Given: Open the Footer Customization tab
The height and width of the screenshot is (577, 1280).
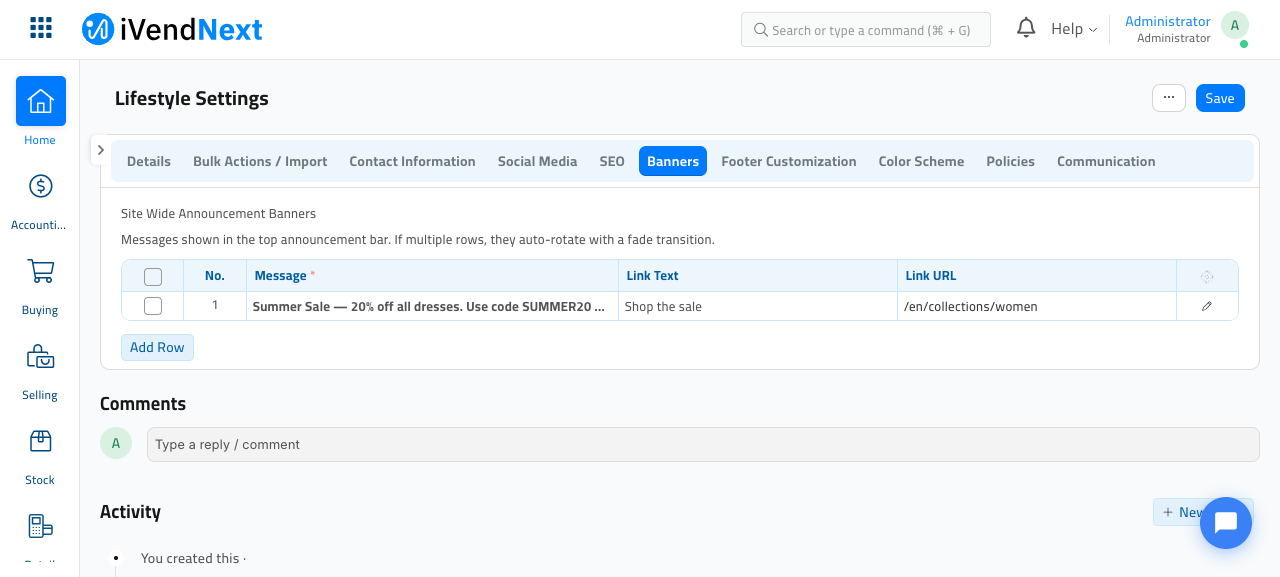Looking at the screenshot, I should tap(789, 161).
